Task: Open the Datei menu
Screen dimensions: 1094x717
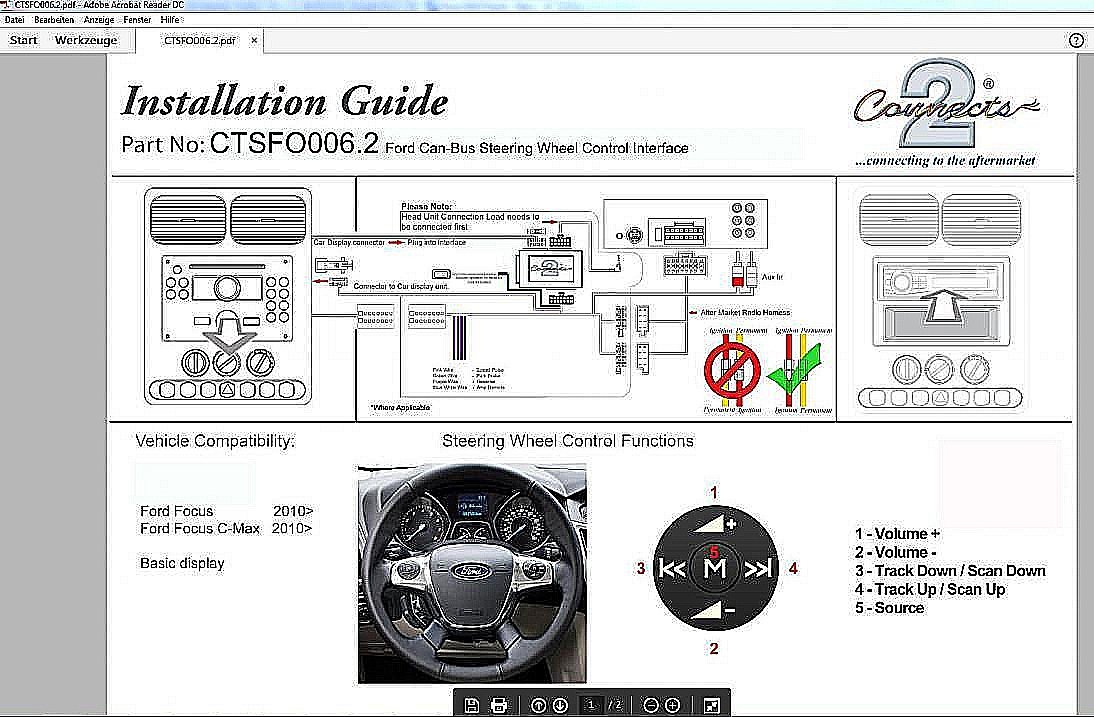Action: [x=14, y=20]
